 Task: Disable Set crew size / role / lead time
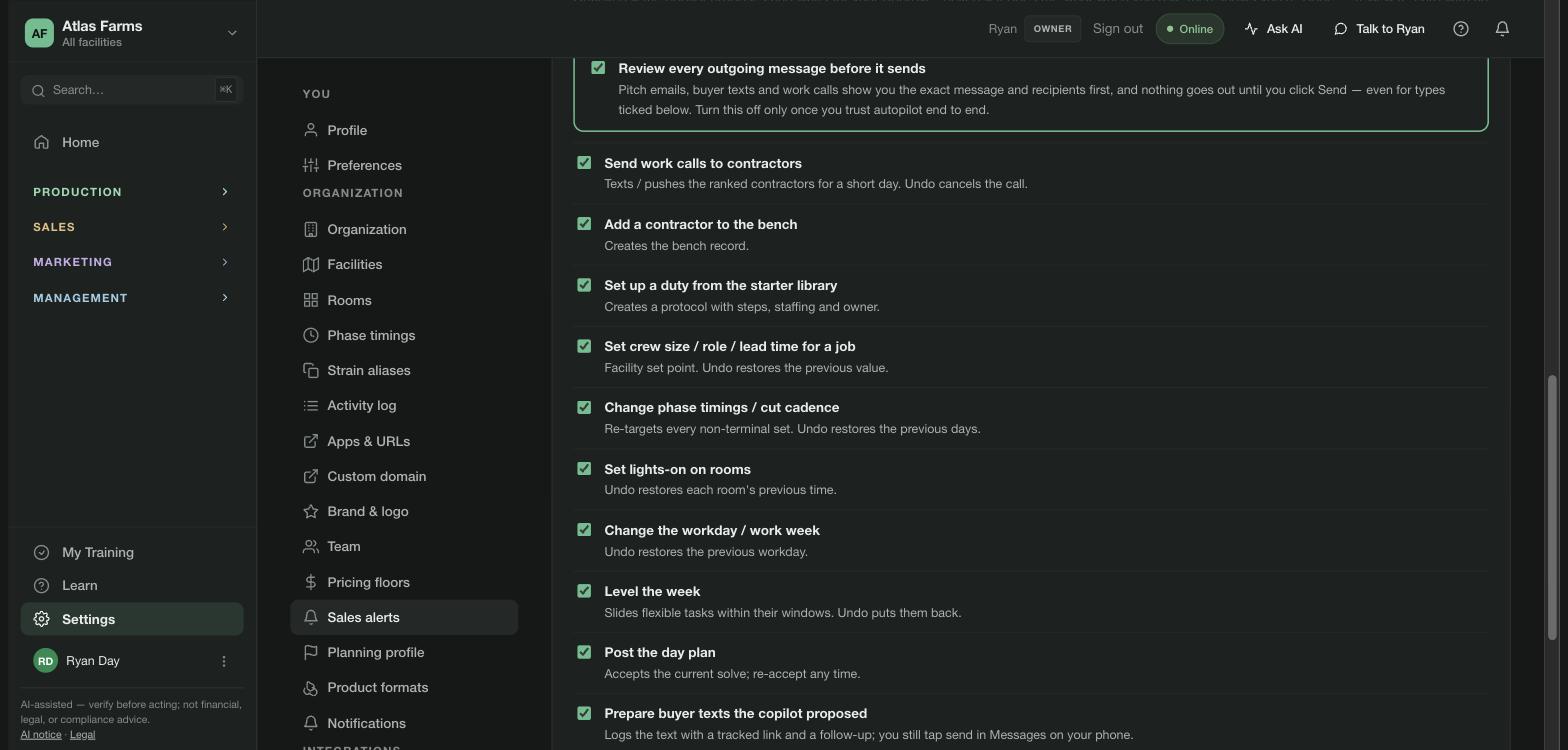584,346
